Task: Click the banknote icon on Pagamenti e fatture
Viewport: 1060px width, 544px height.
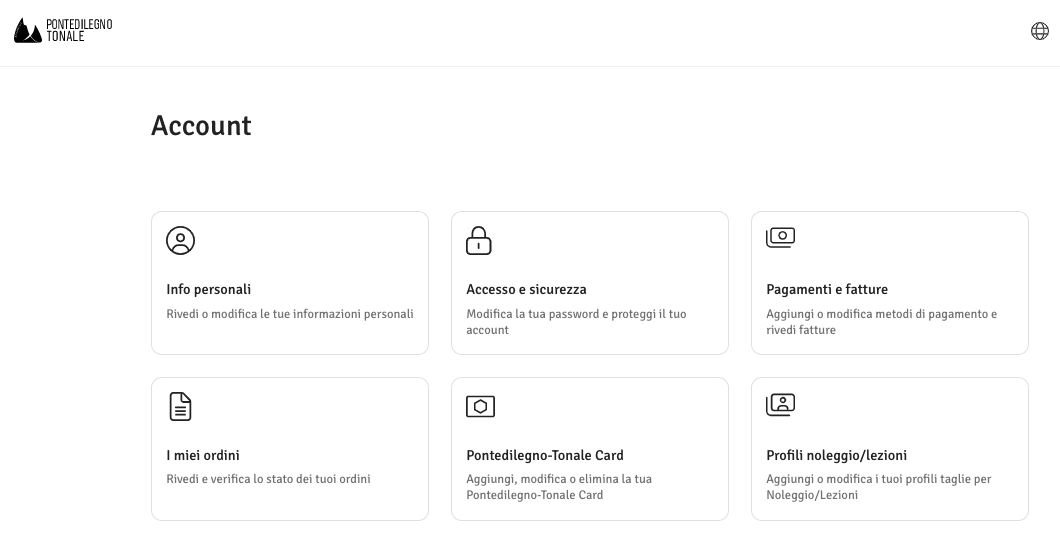Action: point(780,238)
